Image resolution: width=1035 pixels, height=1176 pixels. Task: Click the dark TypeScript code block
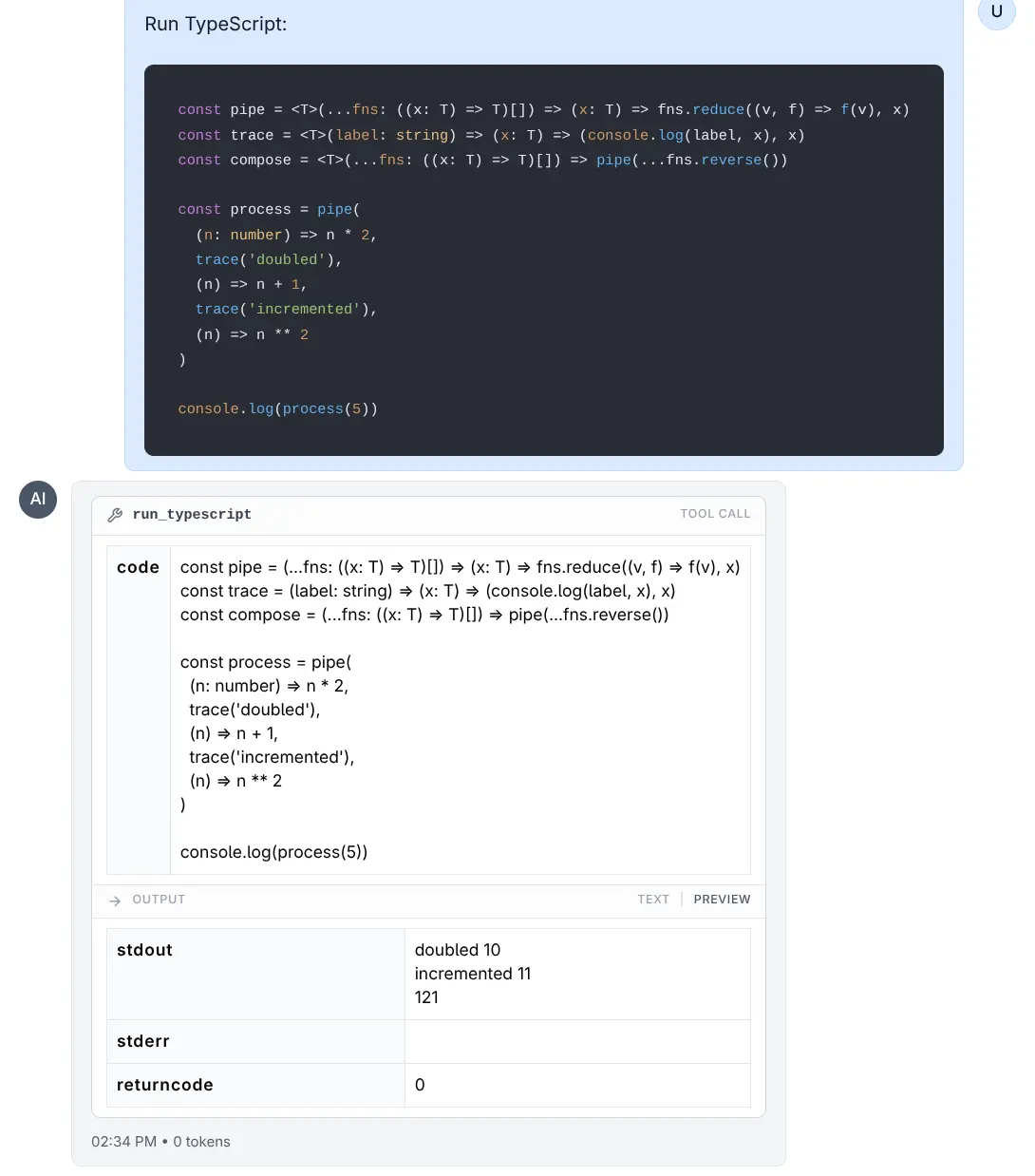tap(544, 258)
